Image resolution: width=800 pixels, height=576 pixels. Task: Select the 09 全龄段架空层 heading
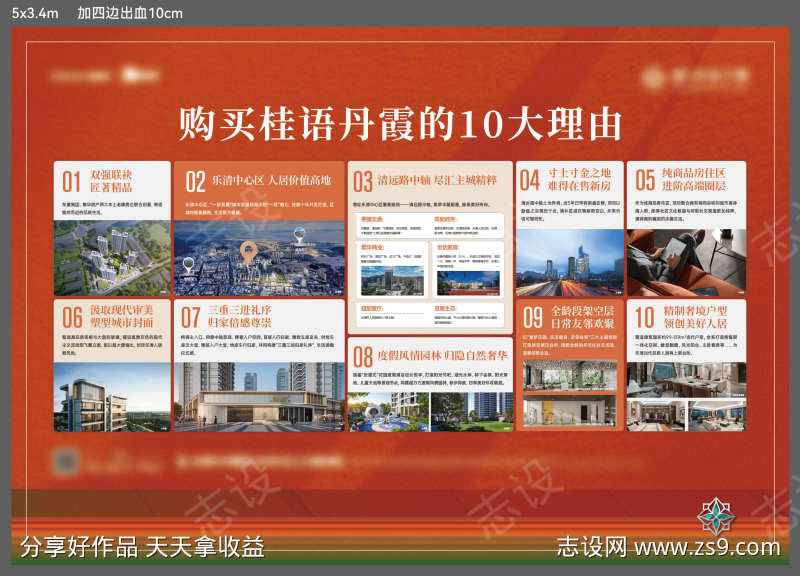point(569,317)
